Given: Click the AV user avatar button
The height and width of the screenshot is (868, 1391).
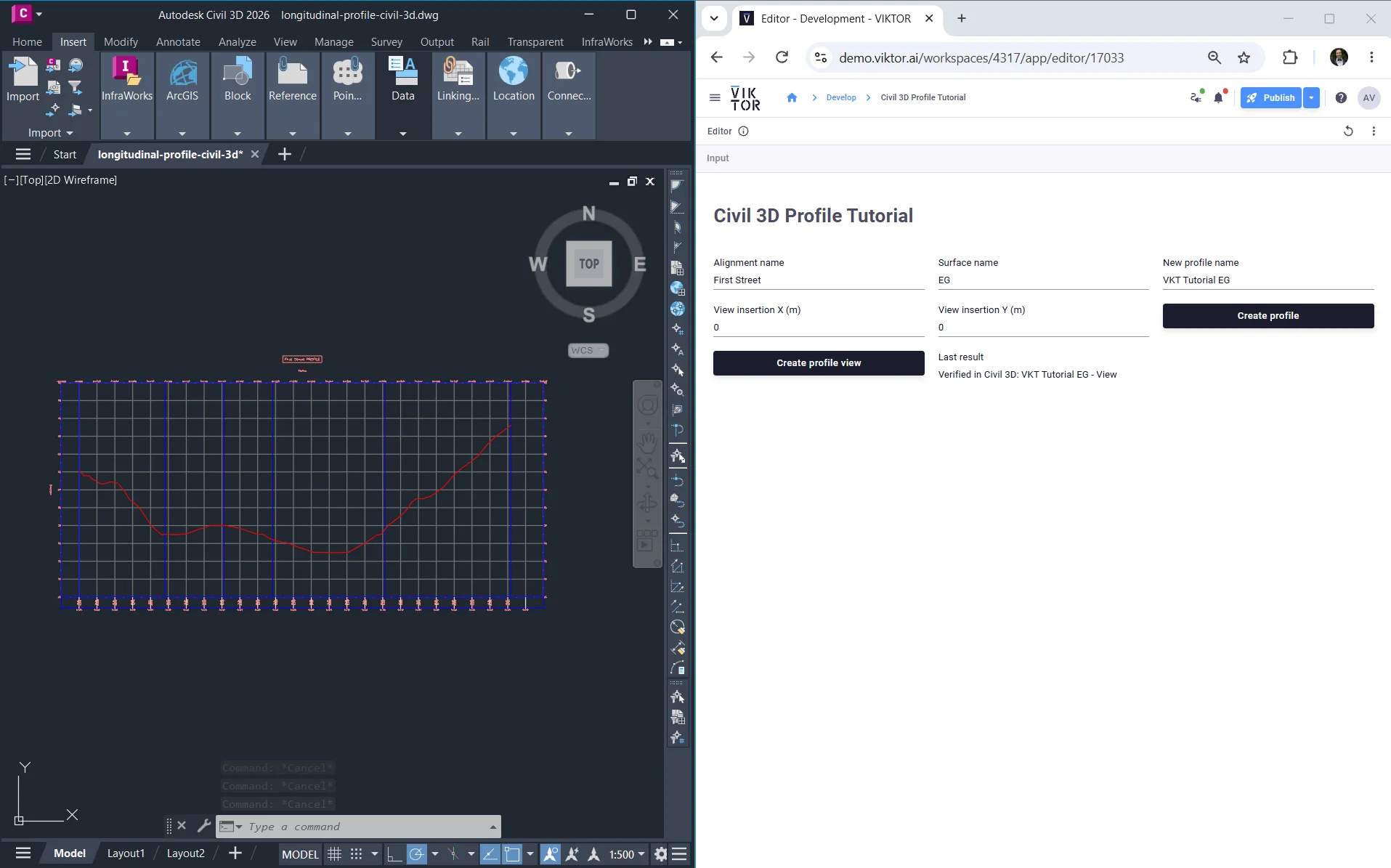Looking at the screenshot, I should [1369, 97].
